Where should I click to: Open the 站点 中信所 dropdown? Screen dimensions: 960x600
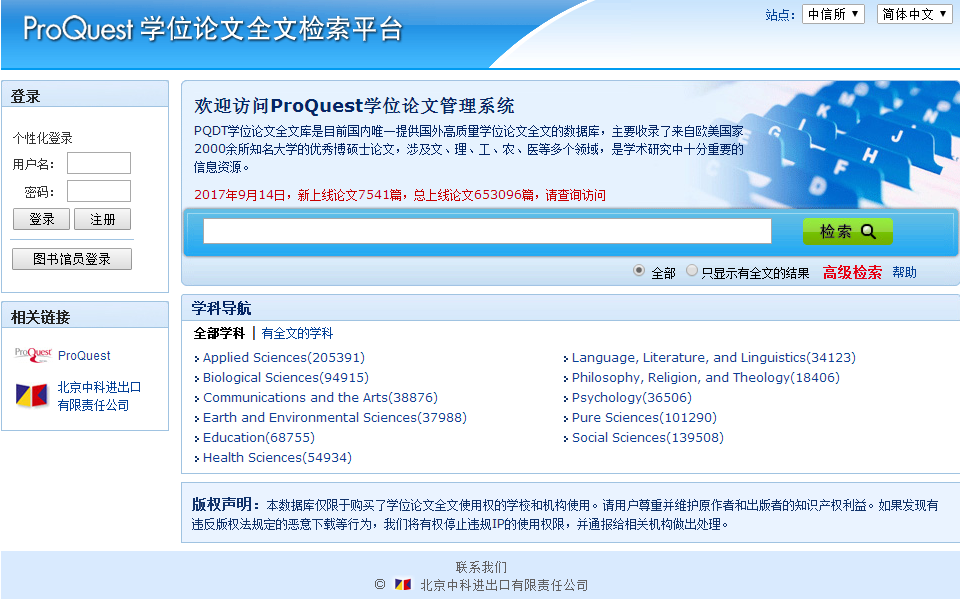tap(833, 14)
